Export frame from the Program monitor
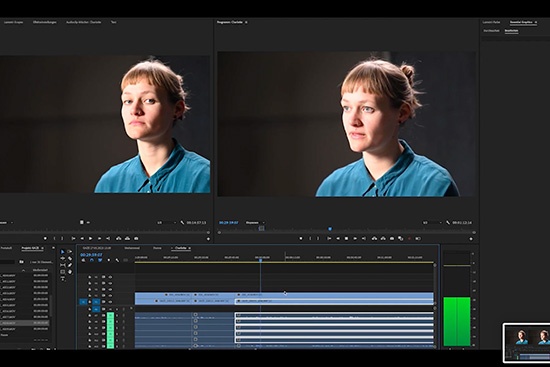 (392, 238)
